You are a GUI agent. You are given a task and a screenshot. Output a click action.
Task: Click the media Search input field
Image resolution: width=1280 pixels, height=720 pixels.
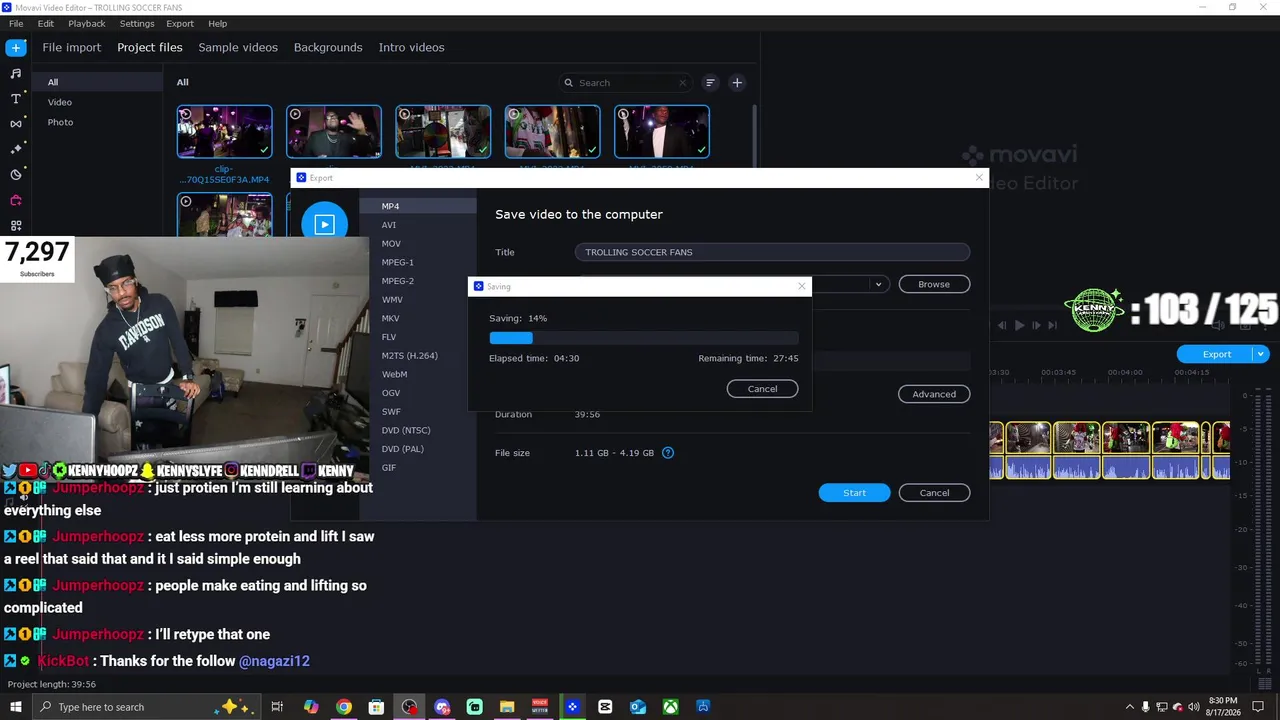pos(625,83)
